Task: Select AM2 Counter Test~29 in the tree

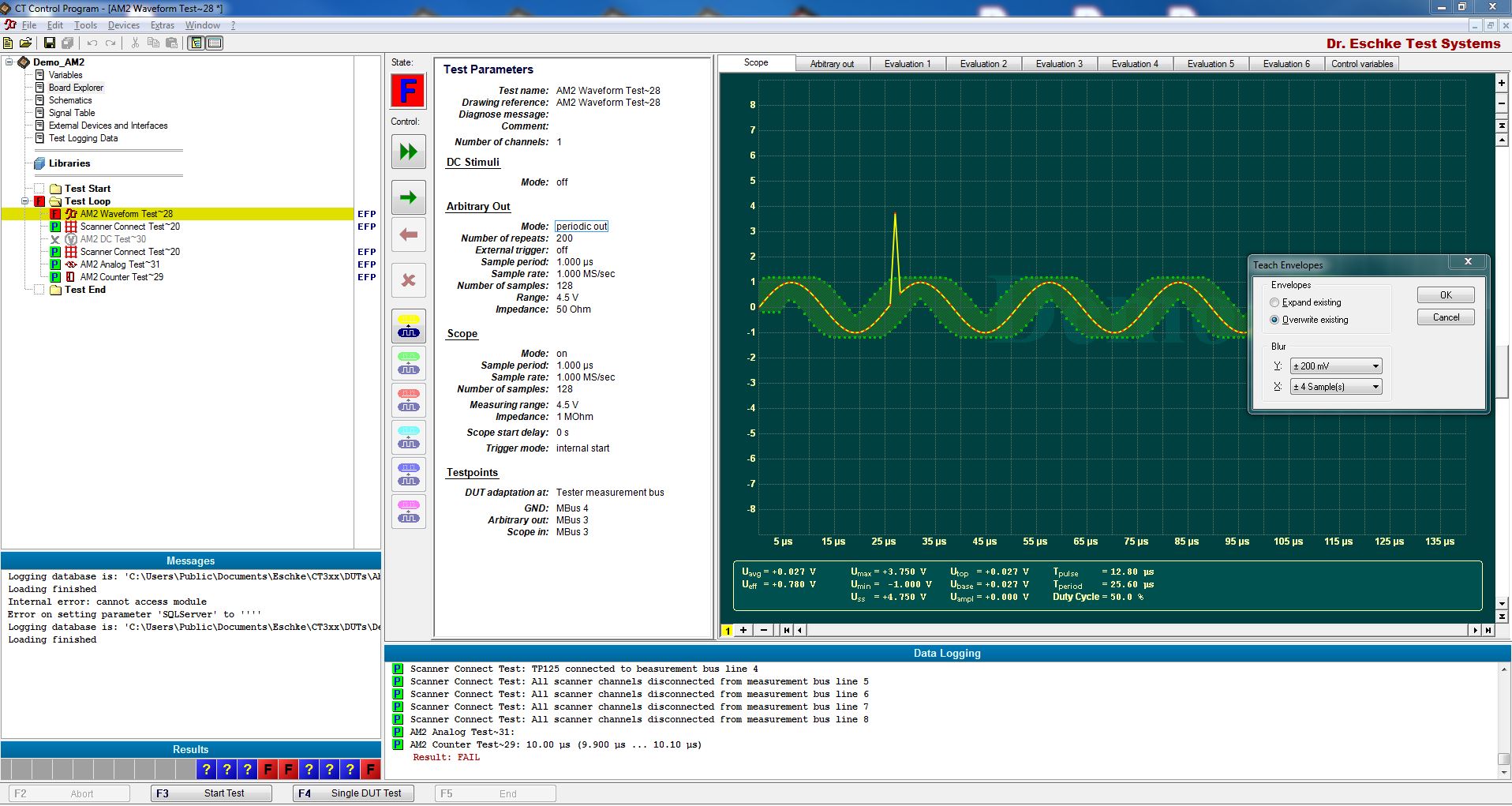Action: tap(122, 277)
